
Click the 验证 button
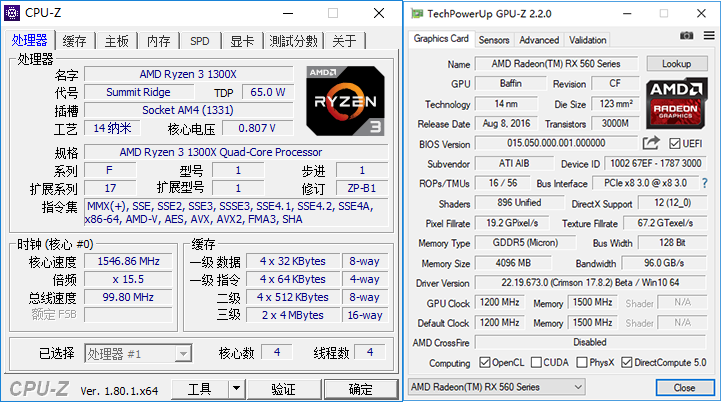pos(284,389)
